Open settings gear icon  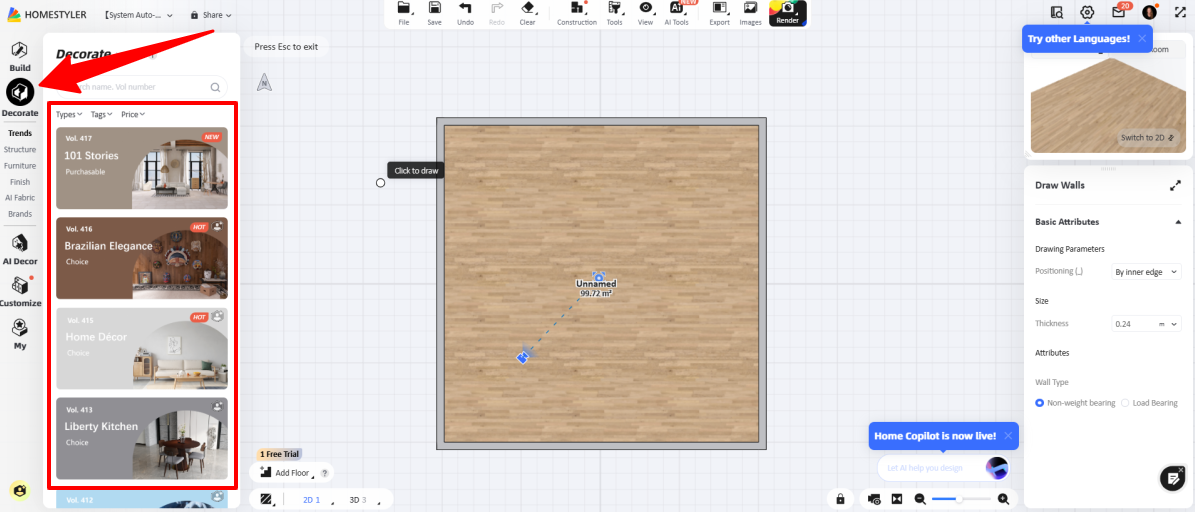point(1087,12)
